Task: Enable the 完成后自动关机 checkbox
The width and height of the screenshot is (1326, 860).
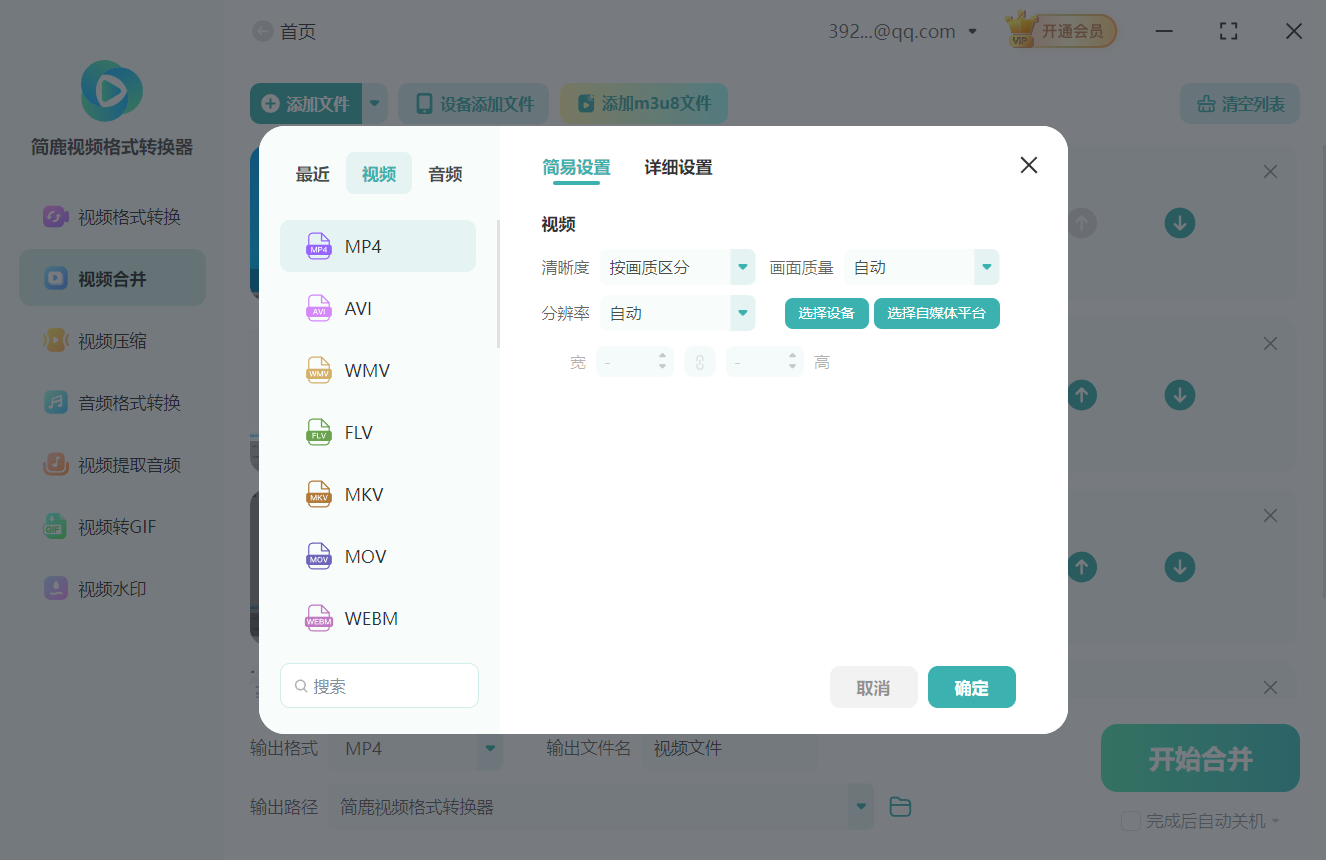Action: 1131,819
